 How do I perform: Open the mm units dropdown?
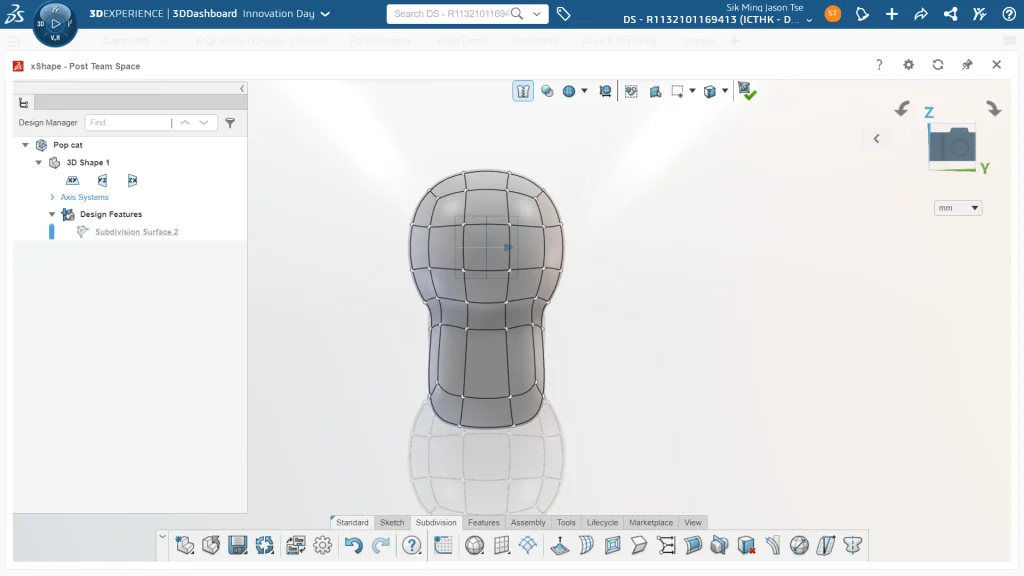coord(957,208)
